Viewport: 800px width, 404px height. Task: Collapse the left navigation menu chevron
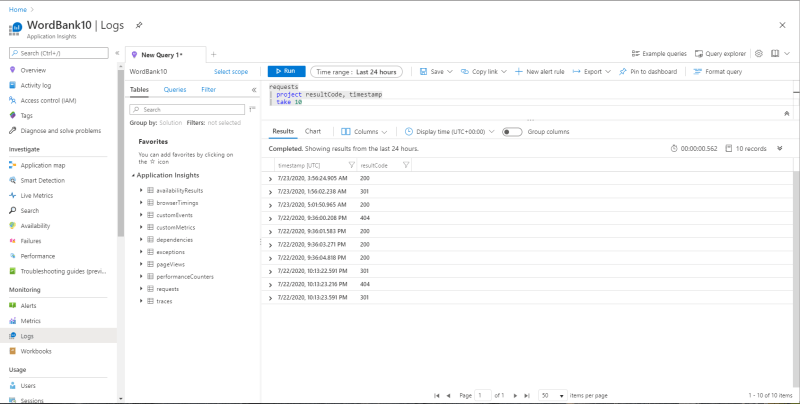click(117, 53)
